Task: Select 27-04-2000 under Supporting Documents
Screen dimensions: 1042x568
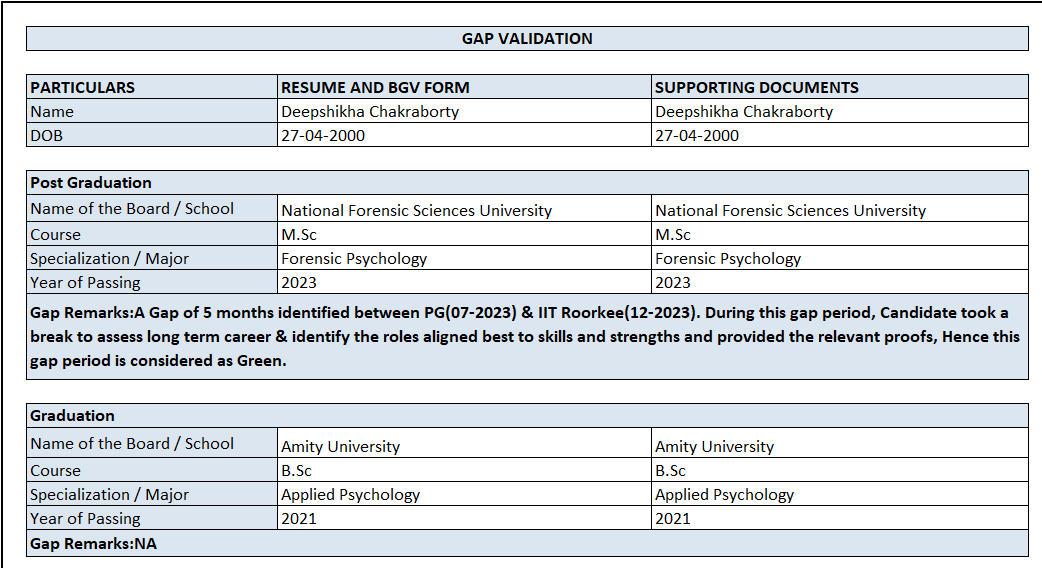Action: [x=697, y=135]
